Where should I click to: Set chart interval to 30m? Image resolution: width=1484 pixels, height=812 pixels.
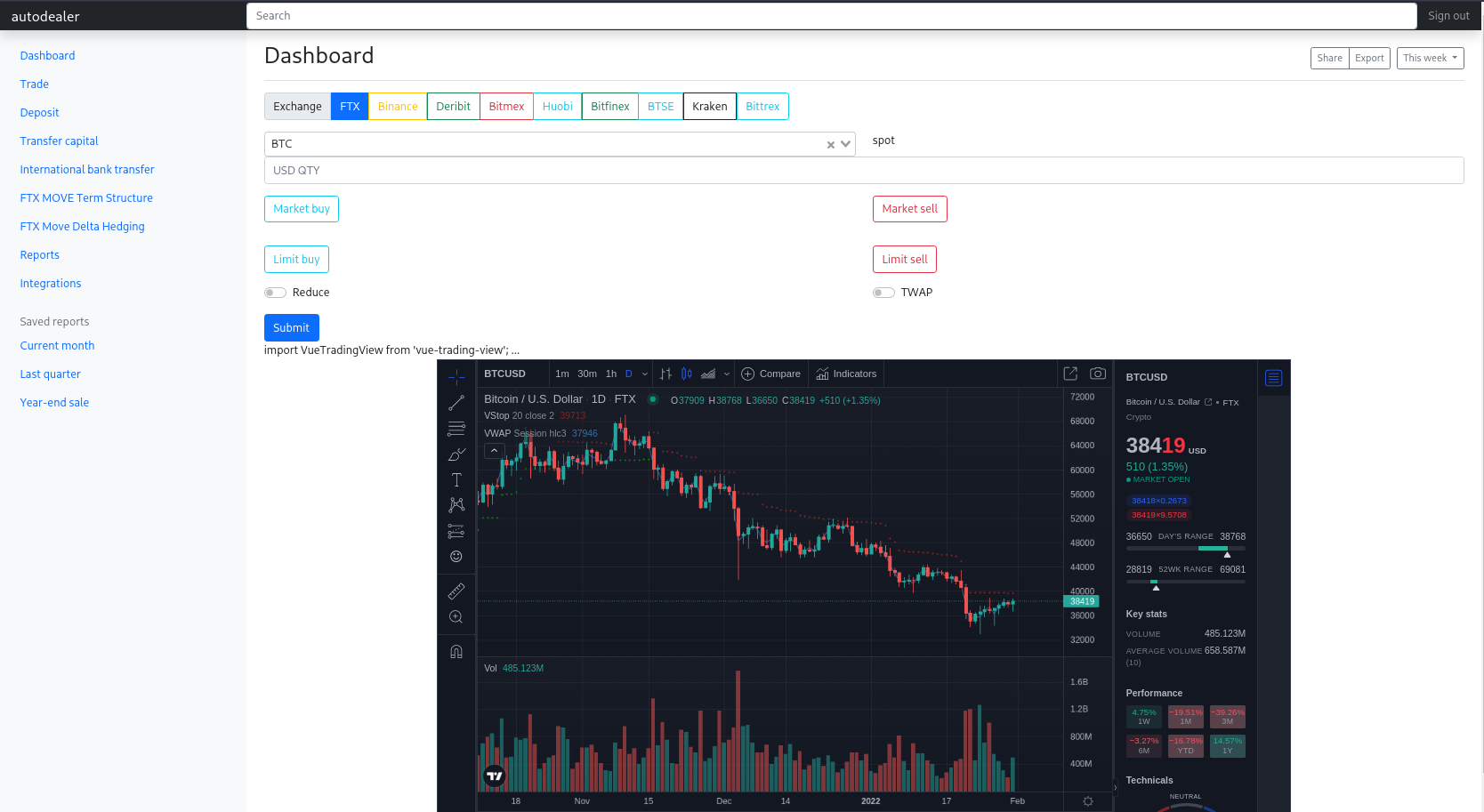coord(587,374)
